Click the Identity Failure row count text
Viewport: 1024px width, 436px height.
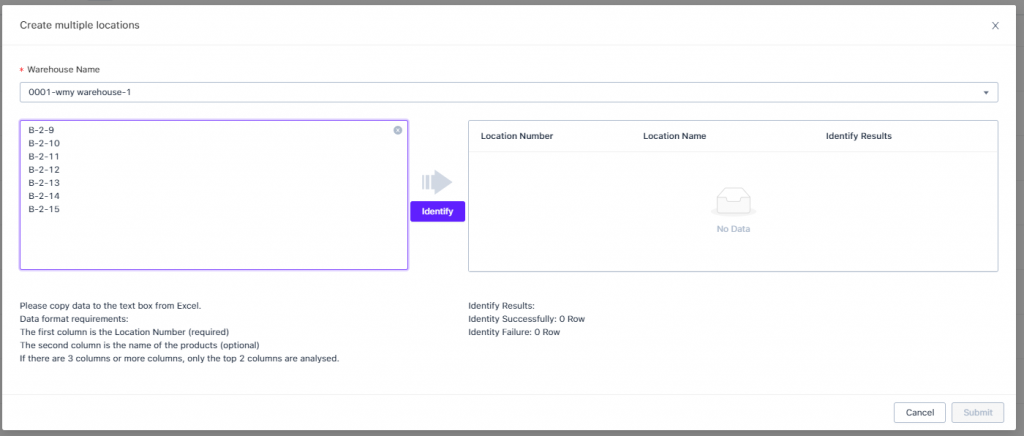click(x=514, y=332)
